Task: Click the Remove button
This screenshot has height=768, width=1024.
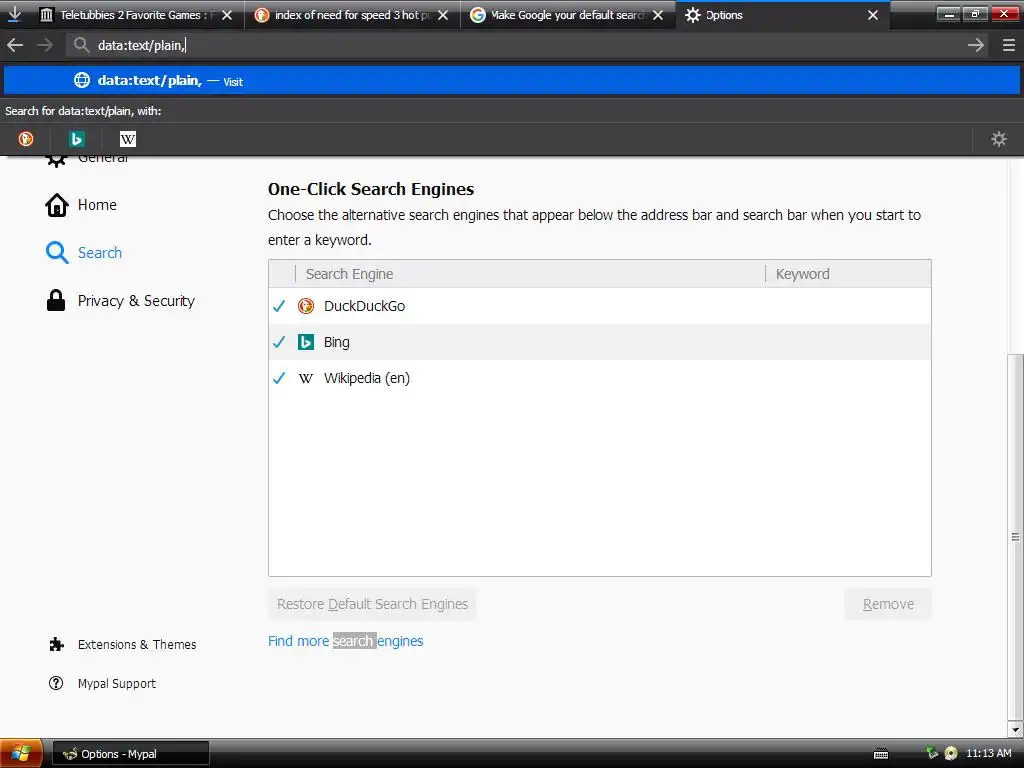Action: tap(888, 604)
